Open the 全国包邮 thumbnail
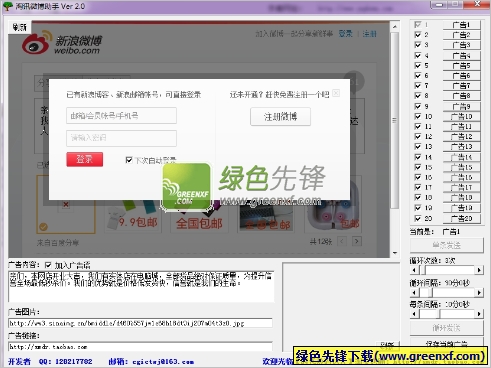The image size is (491, 368). click(199, 216)
